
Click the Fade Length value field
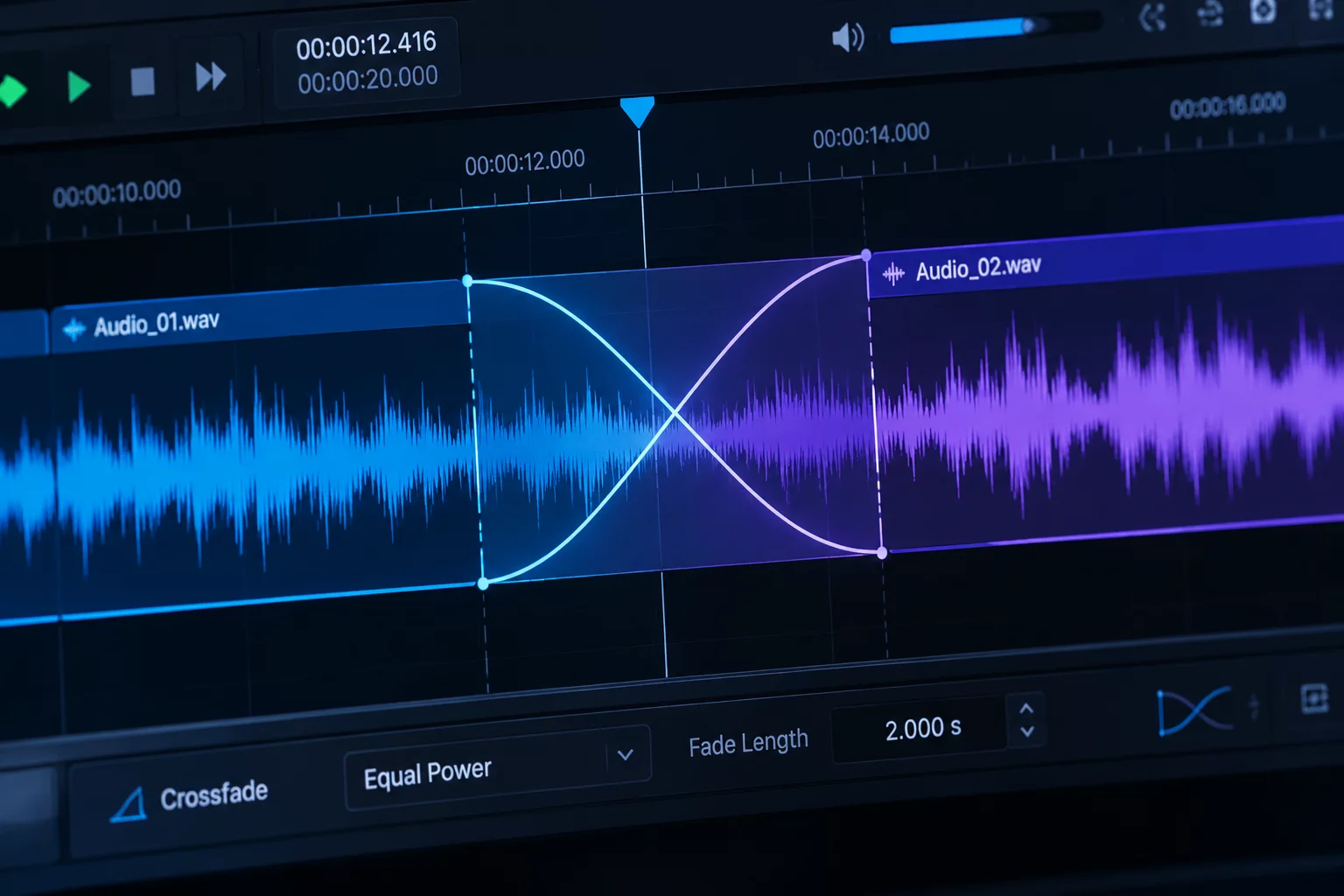921,728
